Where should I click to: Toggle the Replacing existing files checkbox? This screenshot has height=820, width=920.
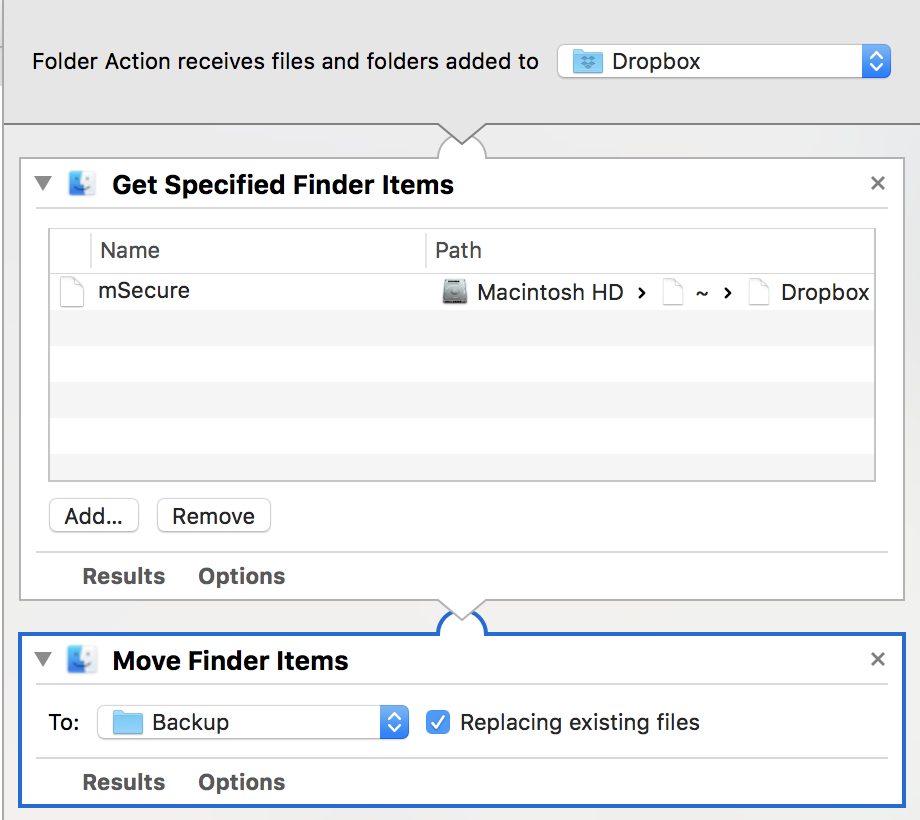[438, 722]
